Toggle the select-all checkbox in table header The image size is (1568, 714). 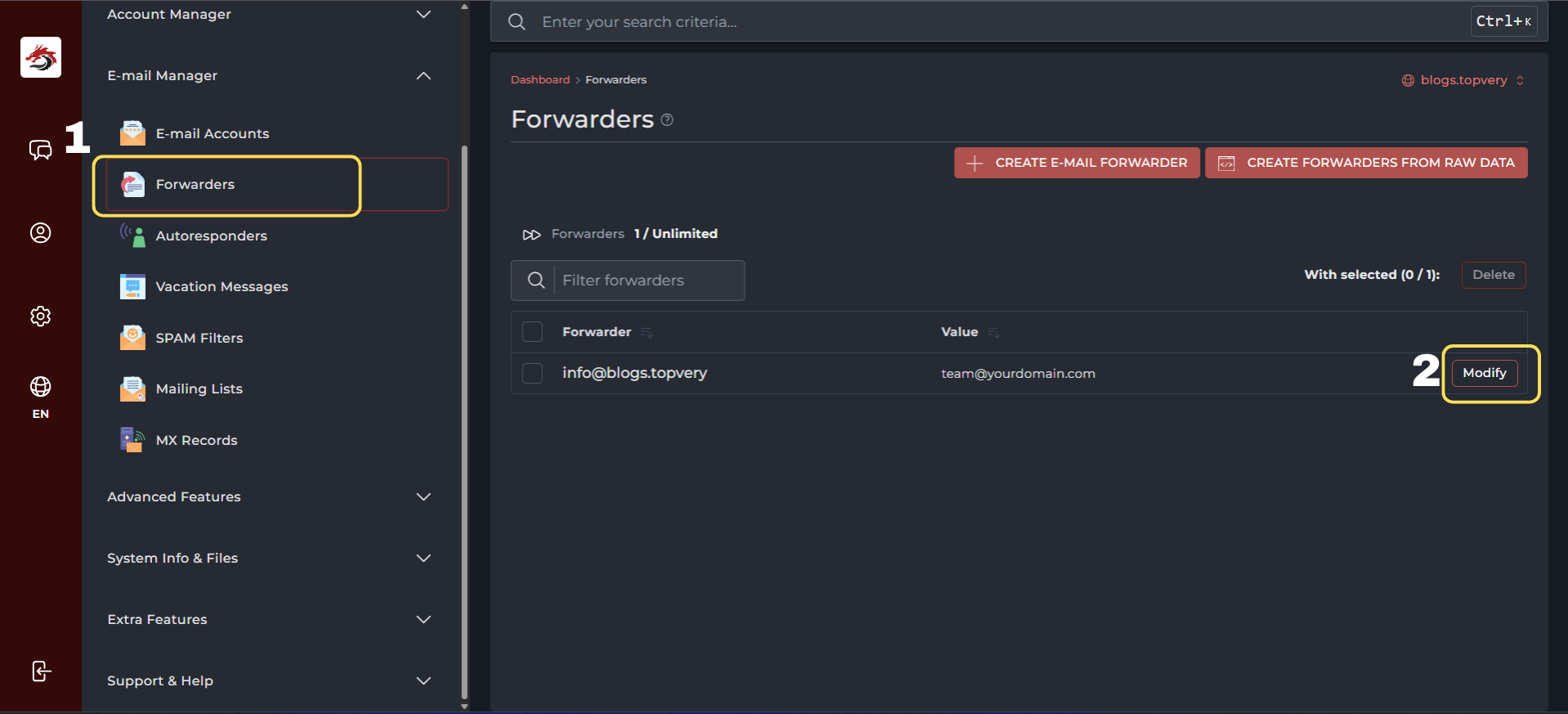532,332
